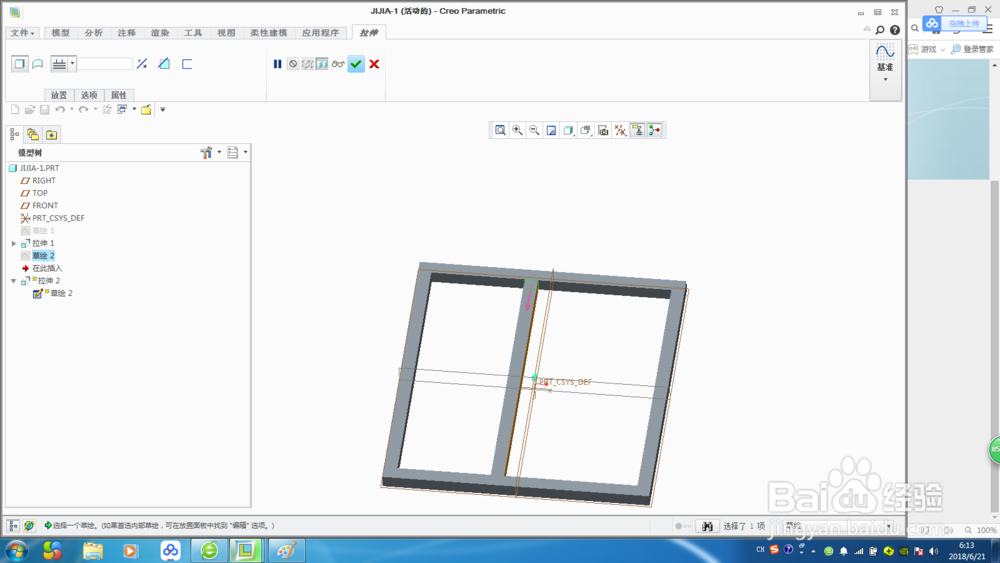The image size is (1000, 563).
Task: Click the view manager camera icon
Action: 603,131
